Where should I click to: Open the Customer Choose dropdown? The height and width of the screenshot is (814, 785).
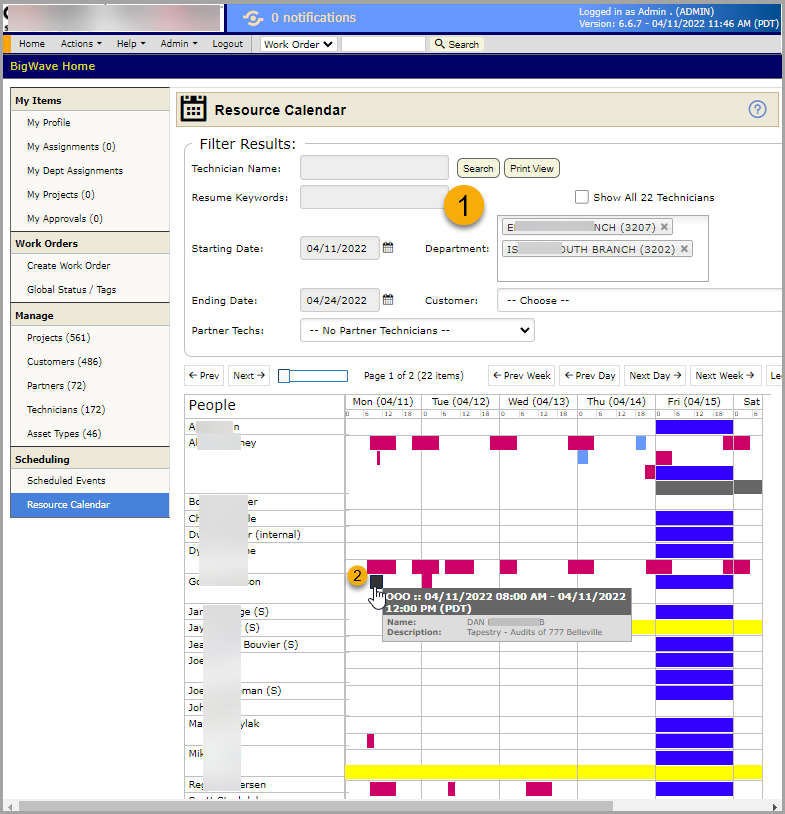[x=640, y=300]
